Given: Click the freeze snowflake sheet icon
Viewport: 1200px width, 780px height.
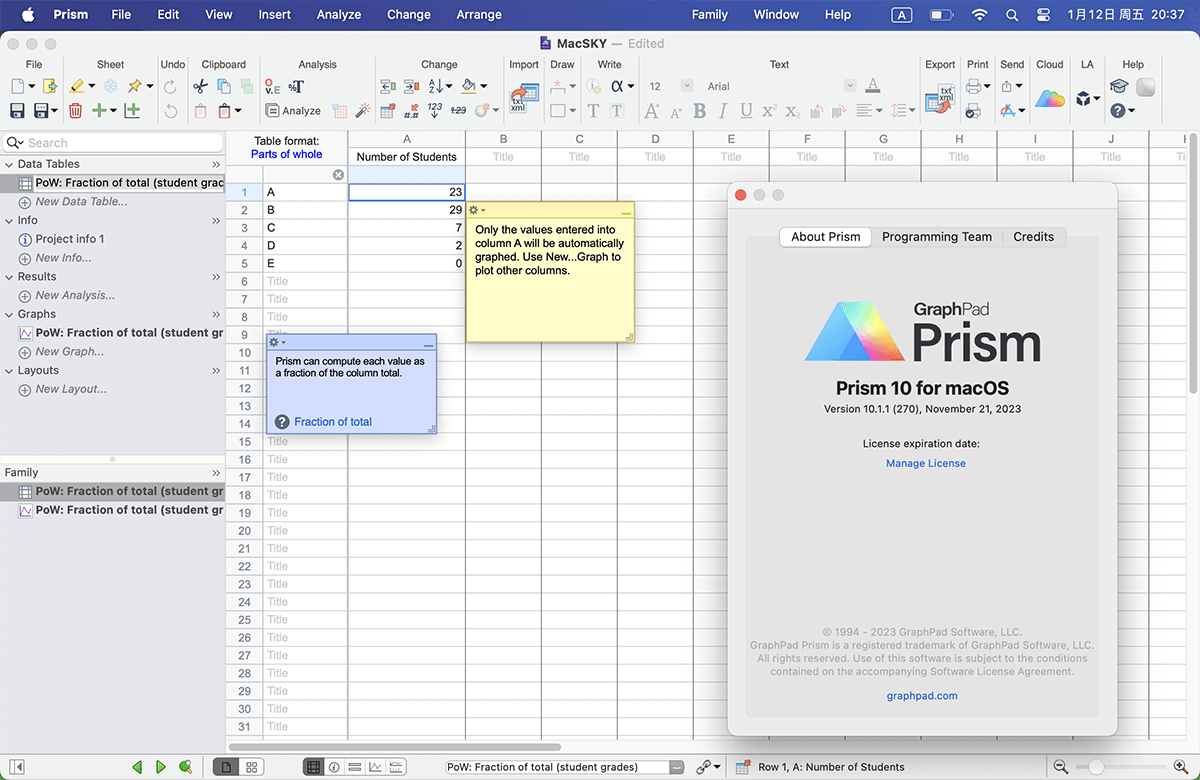Looking at the screenshot, I should pos(111,87).
